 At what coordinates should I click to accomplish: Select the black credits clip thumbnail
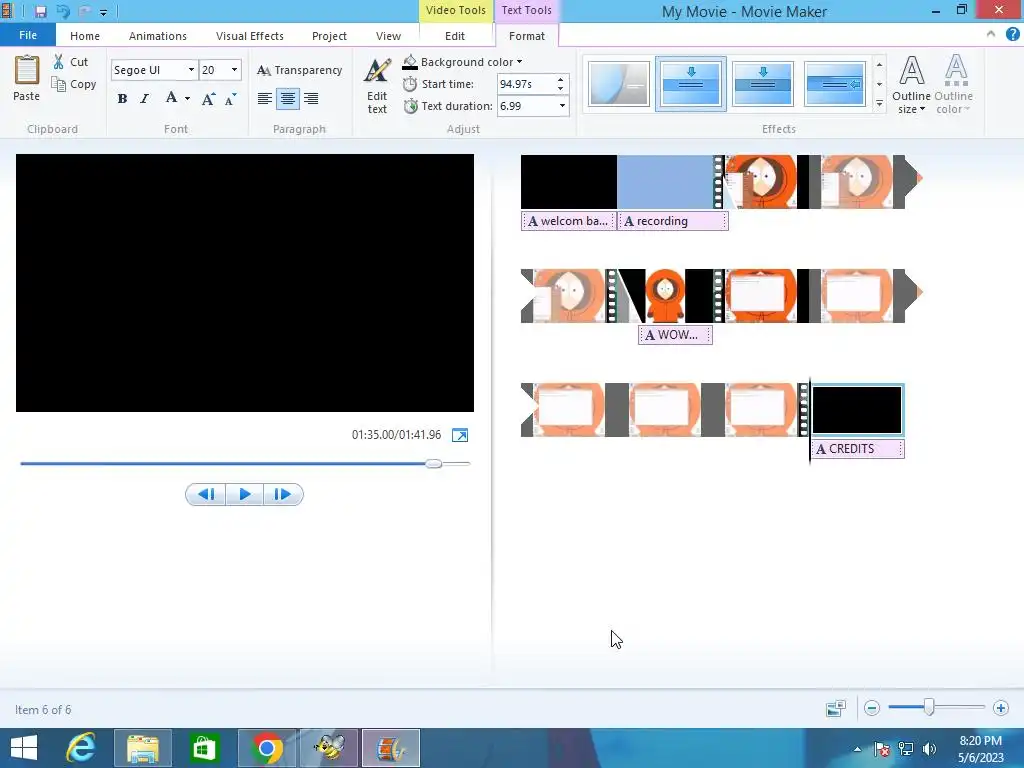click(x=857, y=409)
